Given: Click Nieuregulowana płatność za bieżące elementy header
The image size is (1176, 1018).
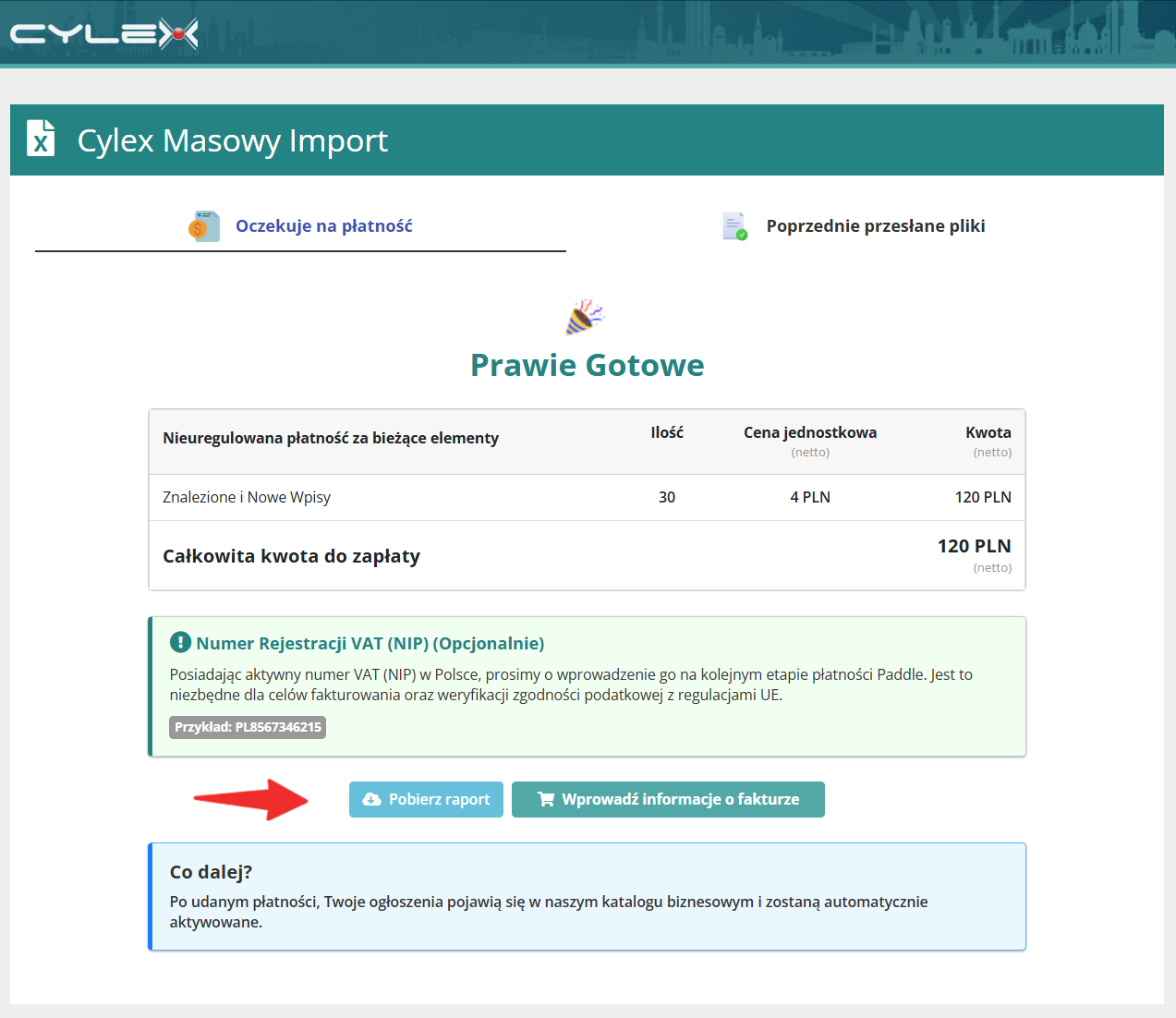Looking at the screenshot, I should click(x=331, y=438).
